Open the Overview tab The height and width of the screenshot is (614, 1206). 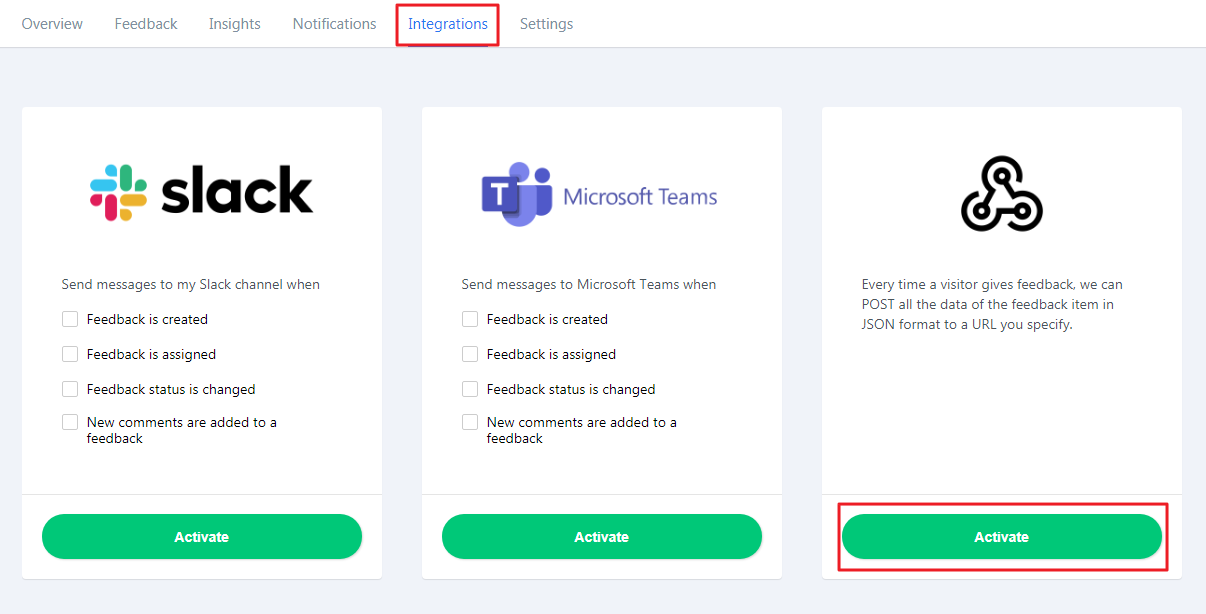(52, 24)
